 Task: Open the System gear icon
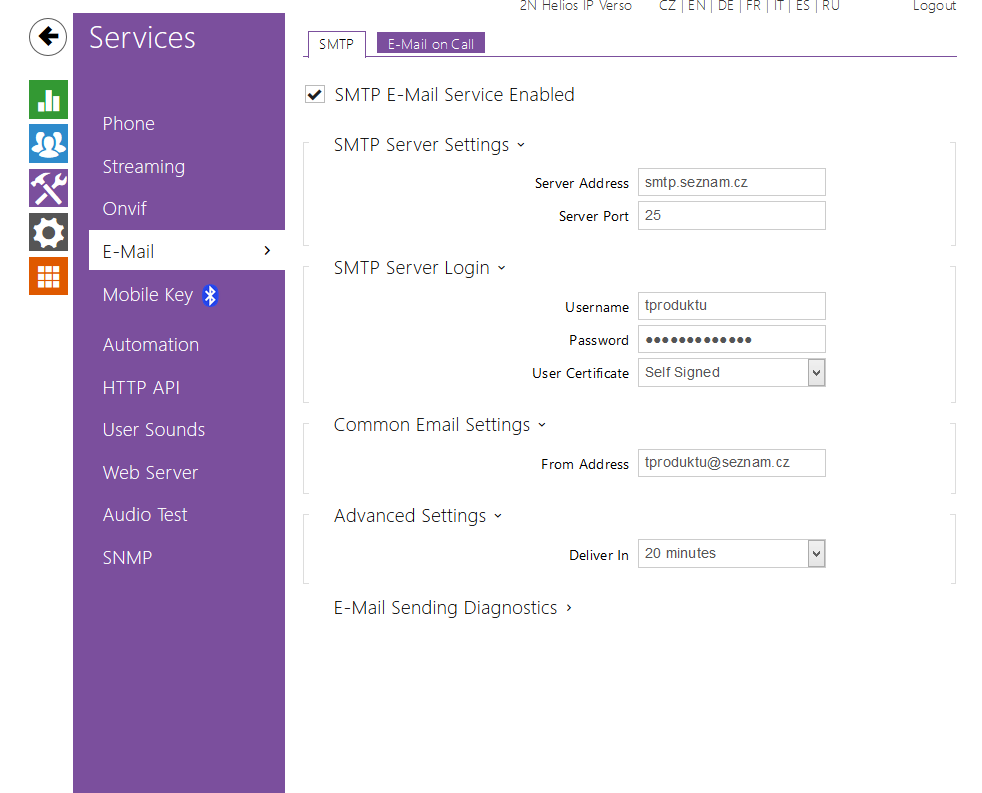point(48,232)
